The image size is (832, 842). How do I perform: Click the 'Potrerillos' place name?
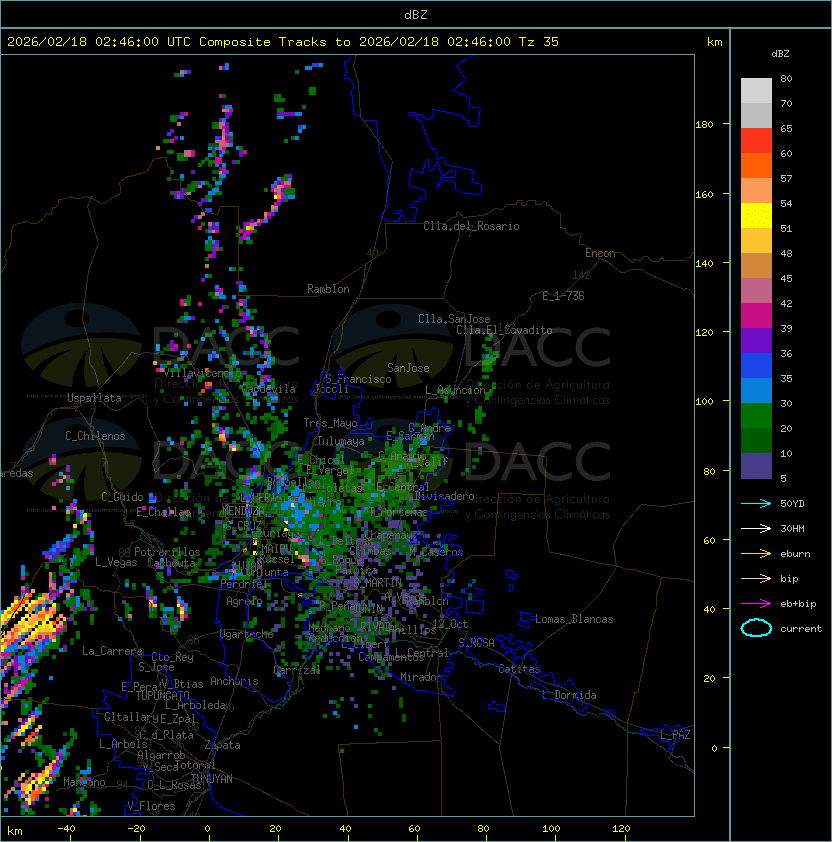point(167,552)
